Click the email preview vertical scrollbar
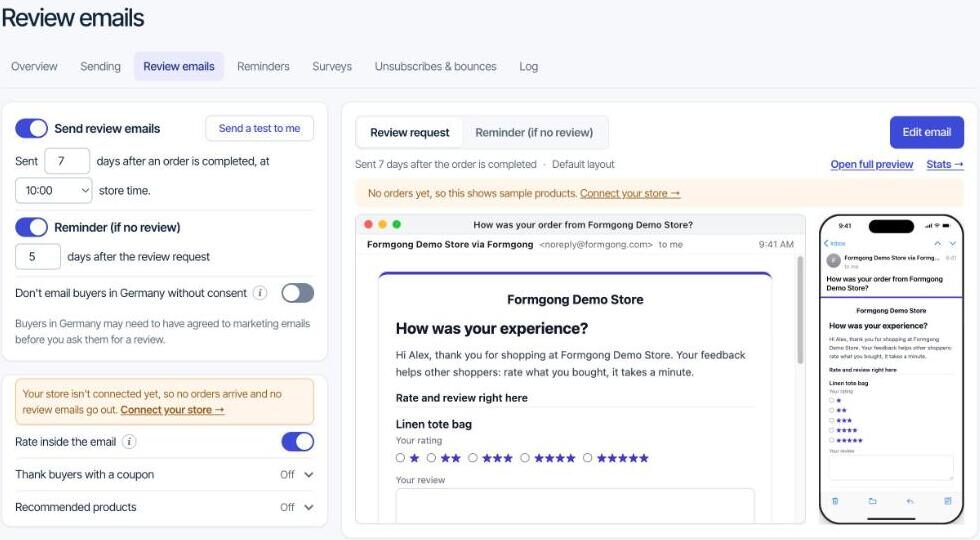Image resolution: width=980 pixels, height=540 pixels. point(799,310)
